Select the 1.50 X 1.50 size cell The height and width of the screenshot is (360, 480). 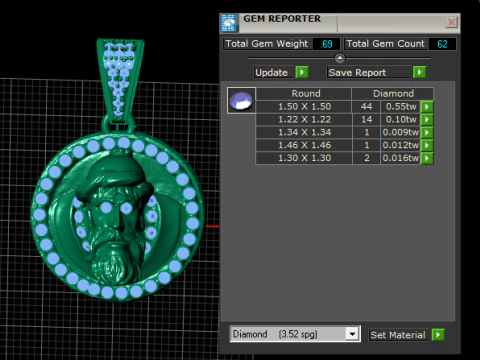[x=304, y=107]
